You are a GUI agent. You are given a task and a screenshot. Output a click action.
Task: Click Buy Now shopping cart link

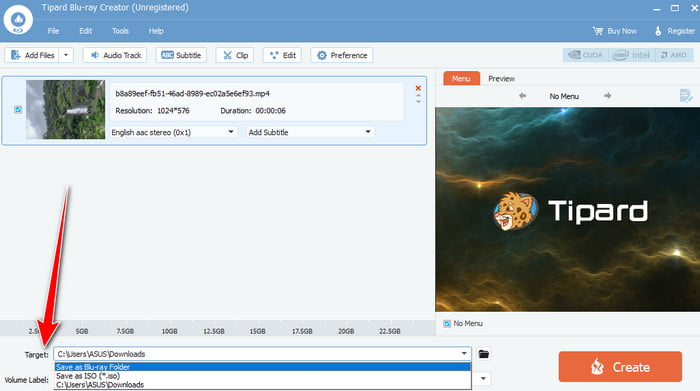[x=615, y=31]
